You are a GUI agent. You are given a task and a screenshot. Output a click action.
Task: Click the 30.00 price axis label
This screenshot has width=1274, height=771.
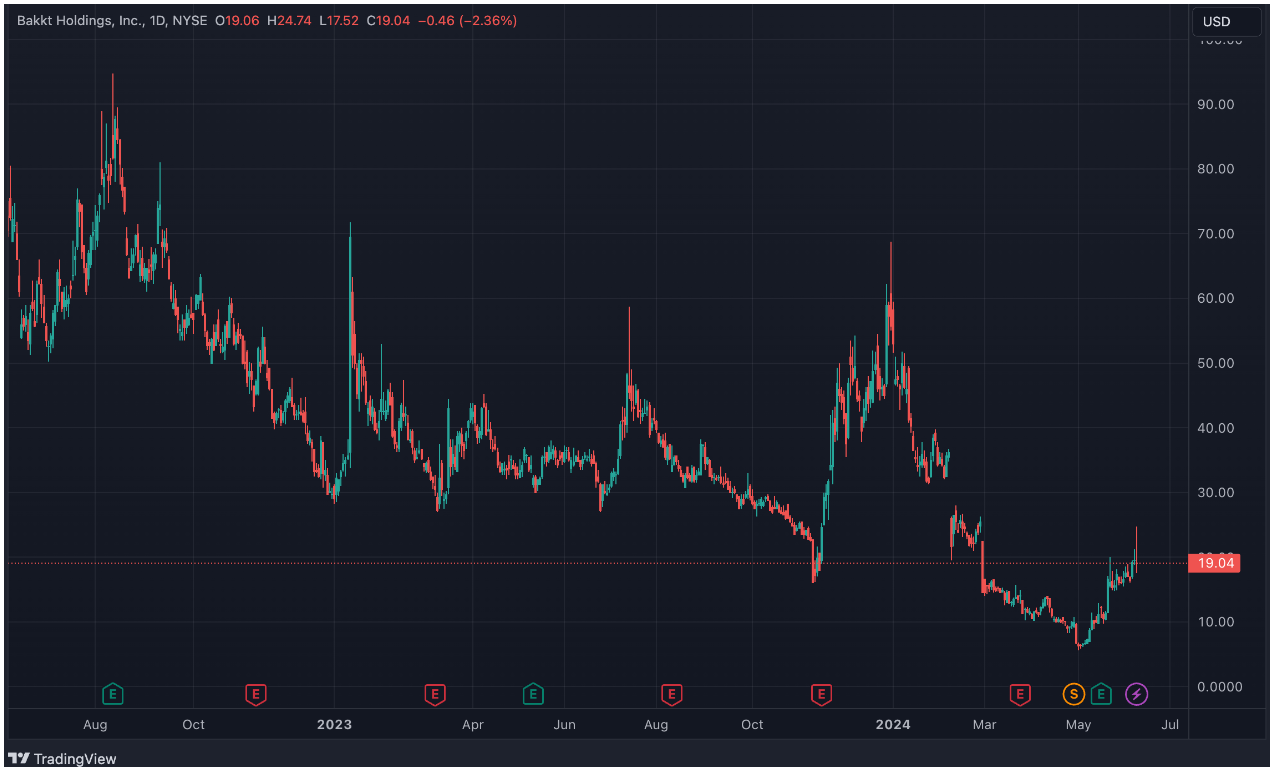pyautogui.click(x=1217, y=493)
